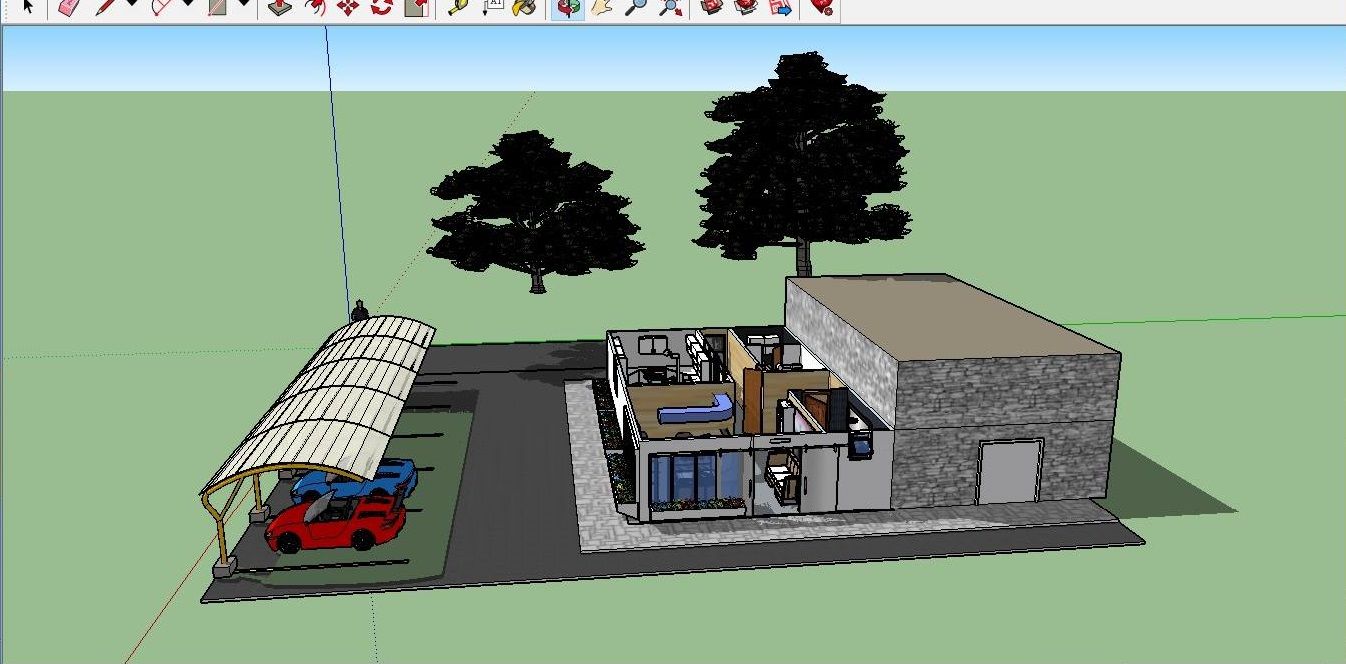
Task: Select the Offset tool
Action: click(315, 7)
